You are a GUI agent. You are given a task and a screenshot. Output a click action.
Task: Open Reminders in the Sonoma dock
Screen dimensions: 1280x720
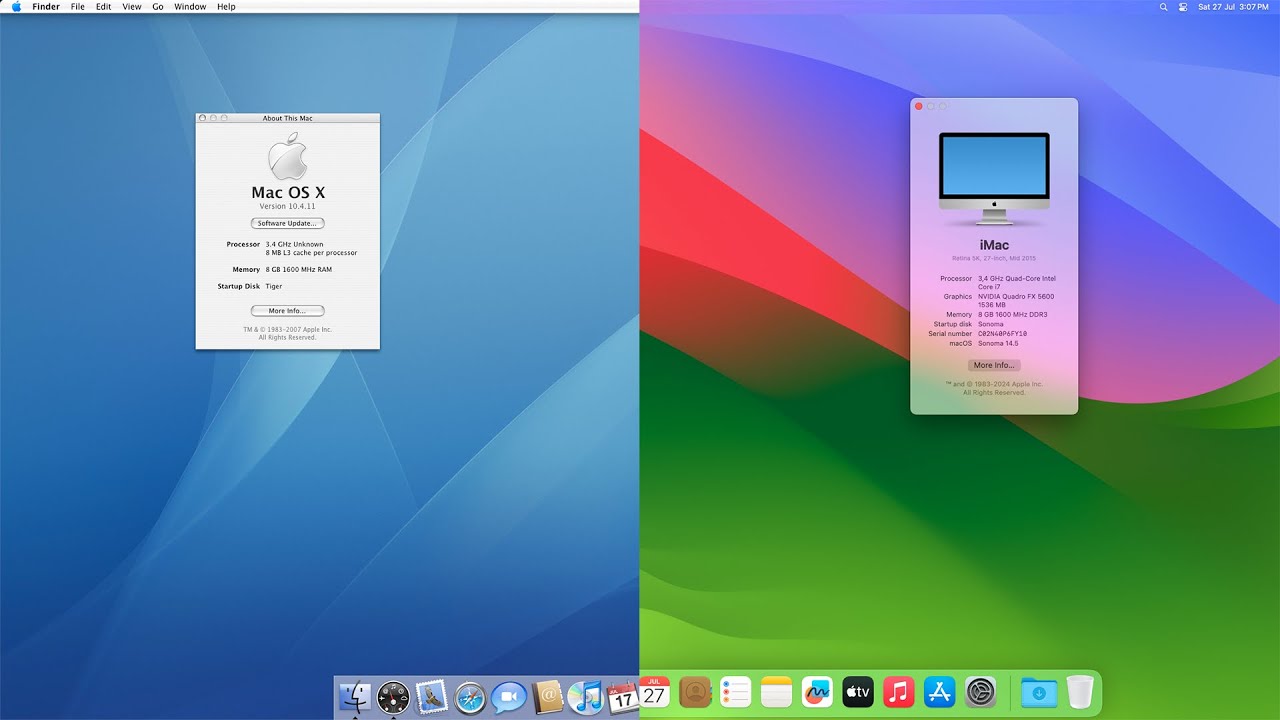pyautogui.click(x=736, y=692)
